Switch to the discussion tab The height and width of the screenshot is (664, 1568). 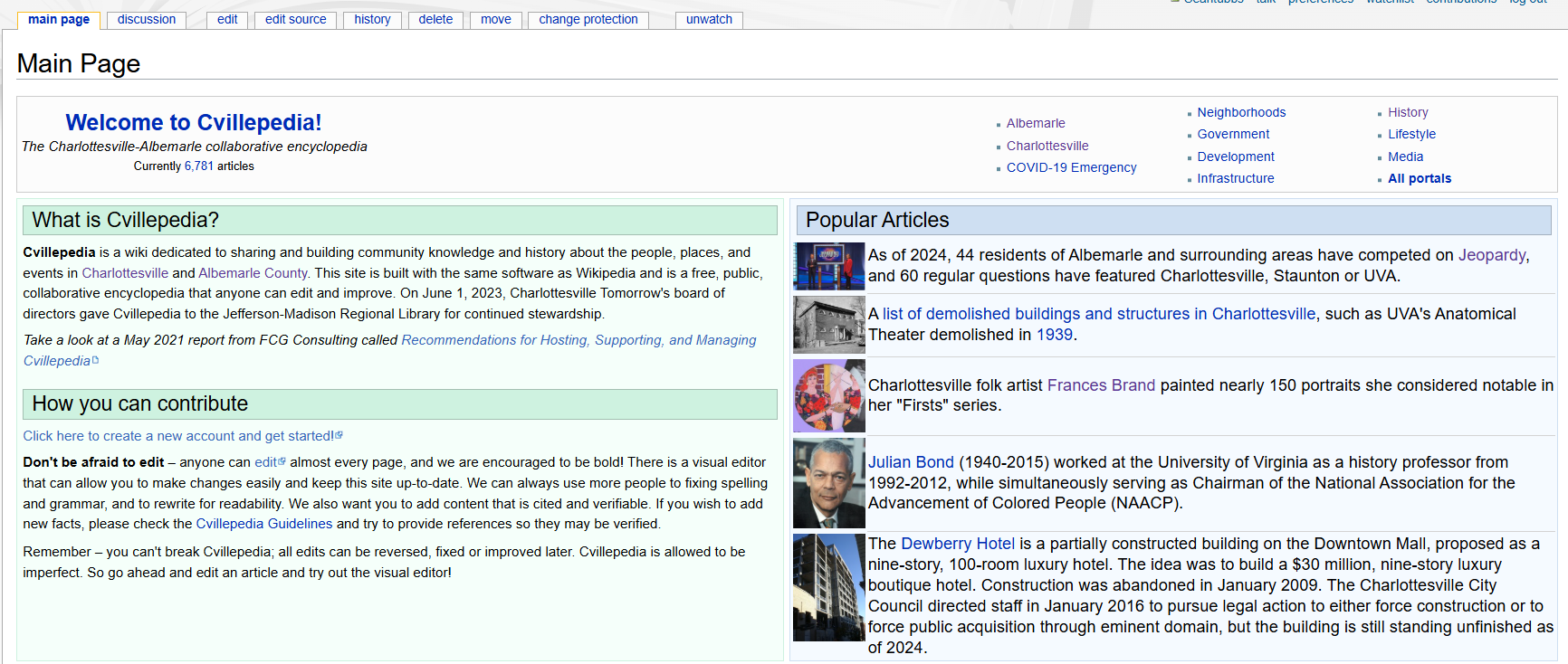click(147, 20)
